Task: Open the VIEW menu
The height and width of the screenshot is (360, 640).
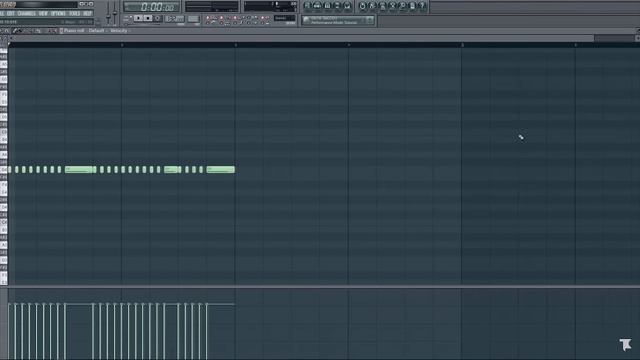Action: coord(43,13)
